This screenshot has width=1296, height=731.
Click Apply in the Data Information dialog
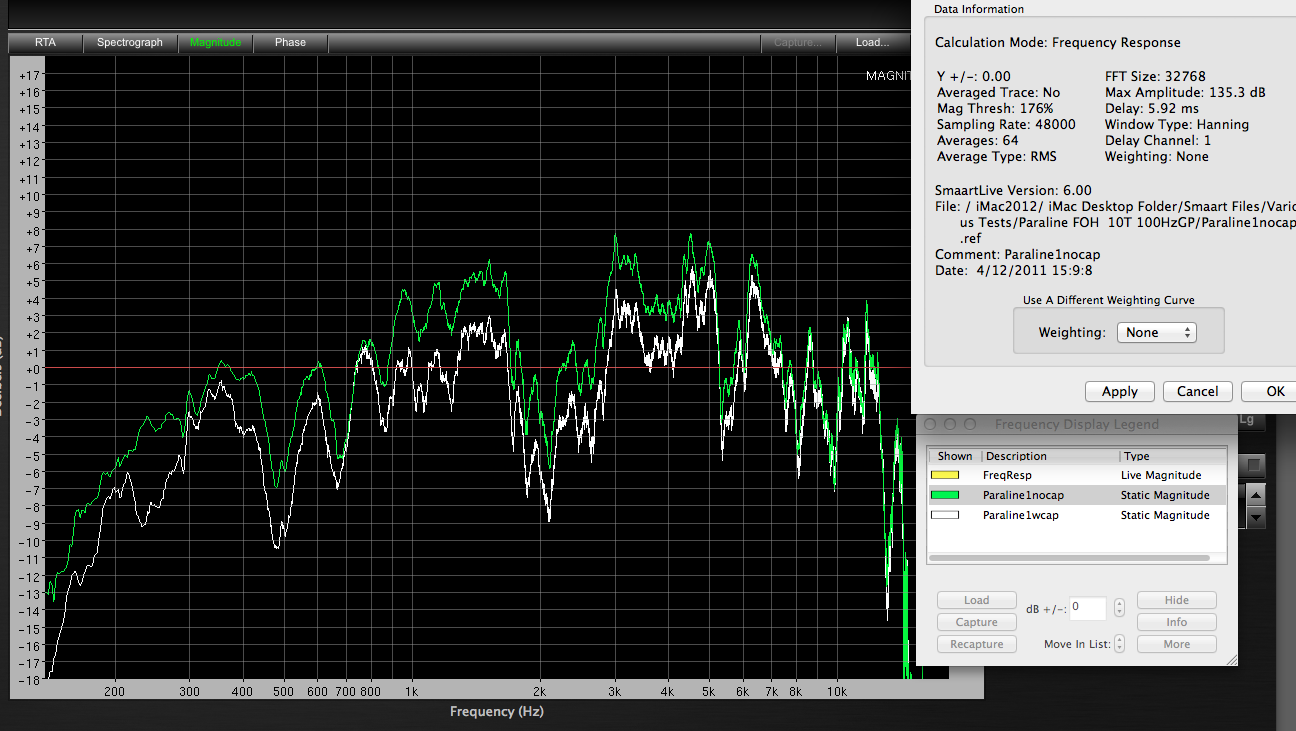(x=1119, y=392)
